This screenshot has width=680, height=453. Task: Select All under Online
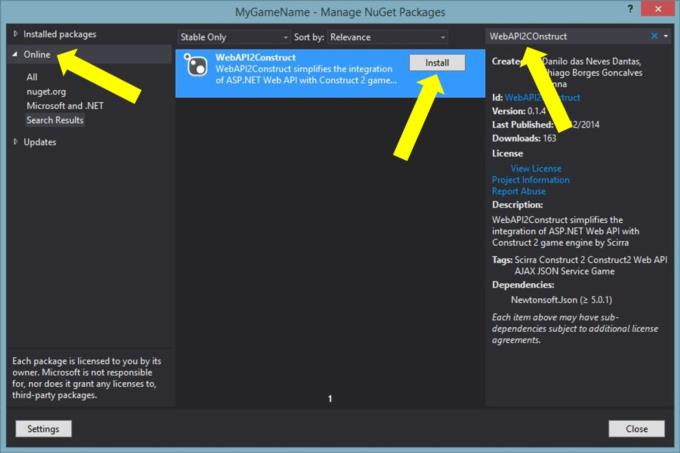[32, 77]
